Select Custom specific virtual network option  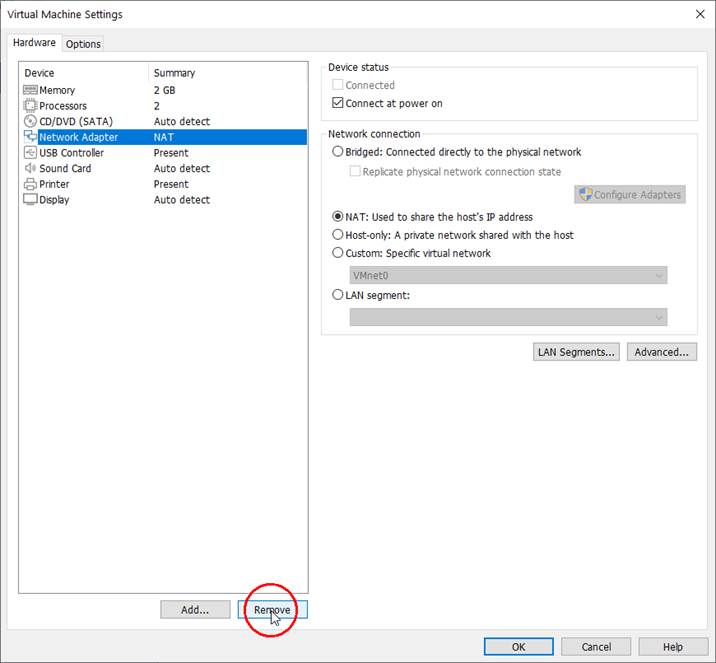pos(337,253)
